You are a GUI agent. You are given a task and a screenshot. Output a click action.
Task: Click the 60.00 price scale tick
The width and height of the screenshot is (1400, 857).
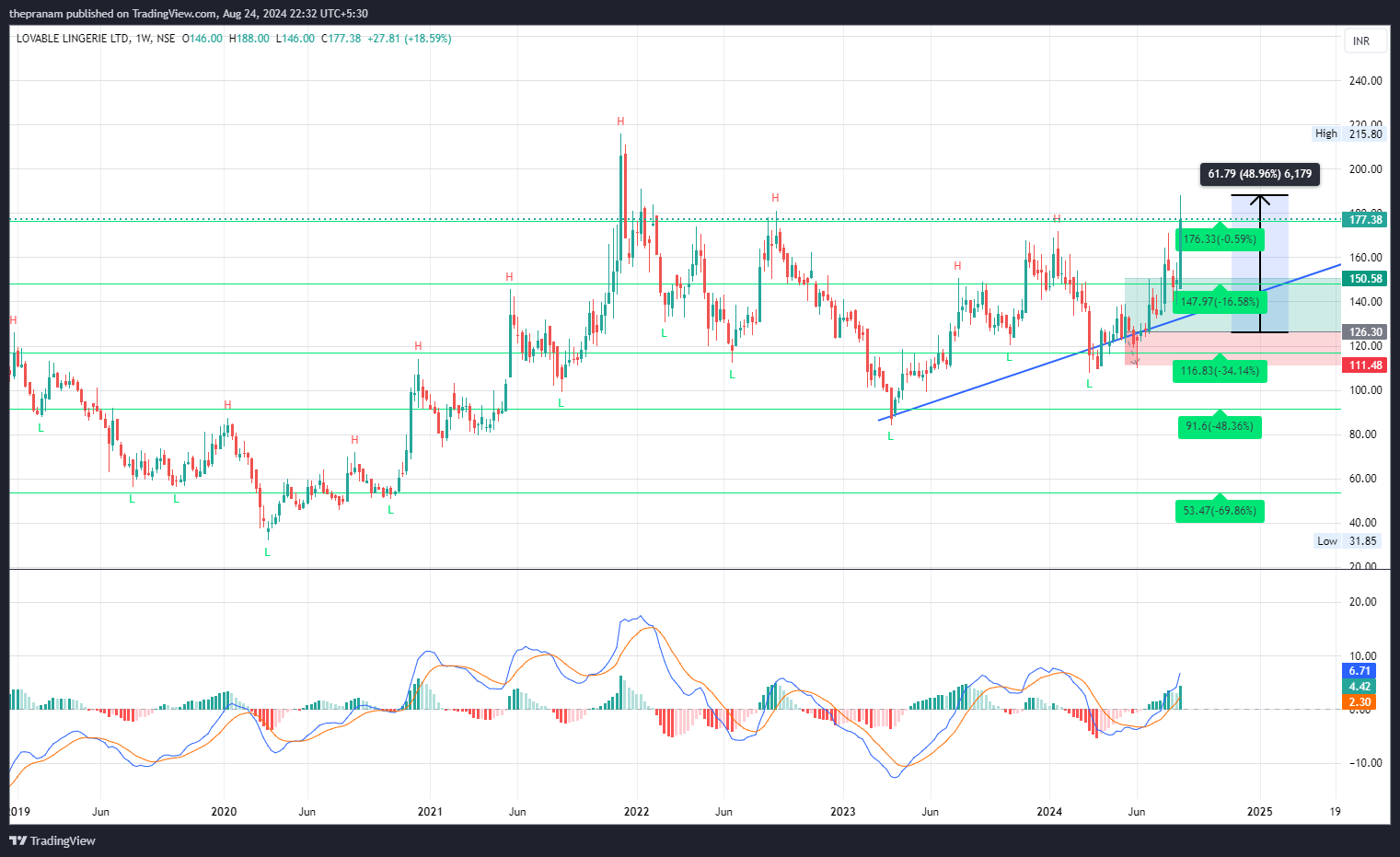(1365, 479)
